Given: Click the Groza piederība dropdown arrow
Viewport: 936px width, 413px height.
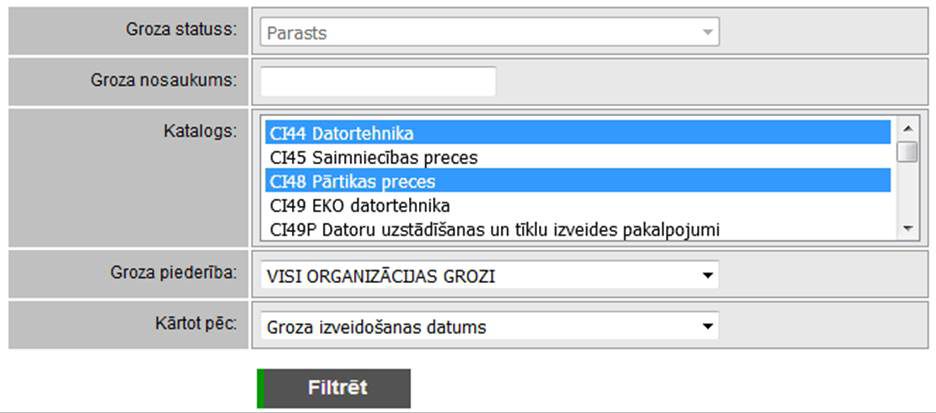Looking at the screenshot, I should point(708,275).
